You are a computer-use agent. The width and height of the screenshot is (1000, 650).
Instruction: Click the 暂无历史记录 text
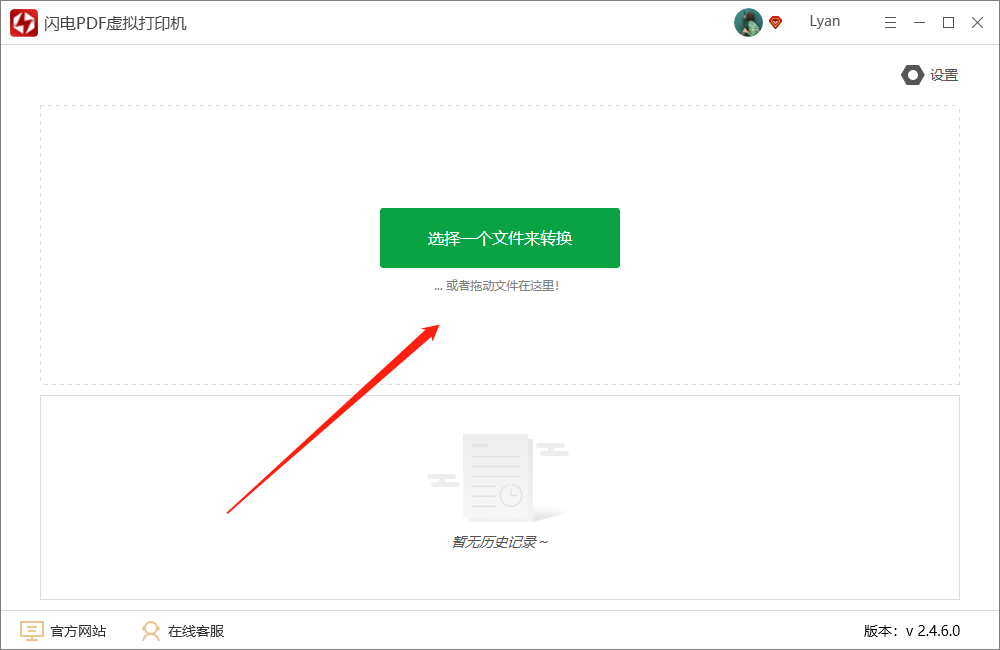[499, 542]
